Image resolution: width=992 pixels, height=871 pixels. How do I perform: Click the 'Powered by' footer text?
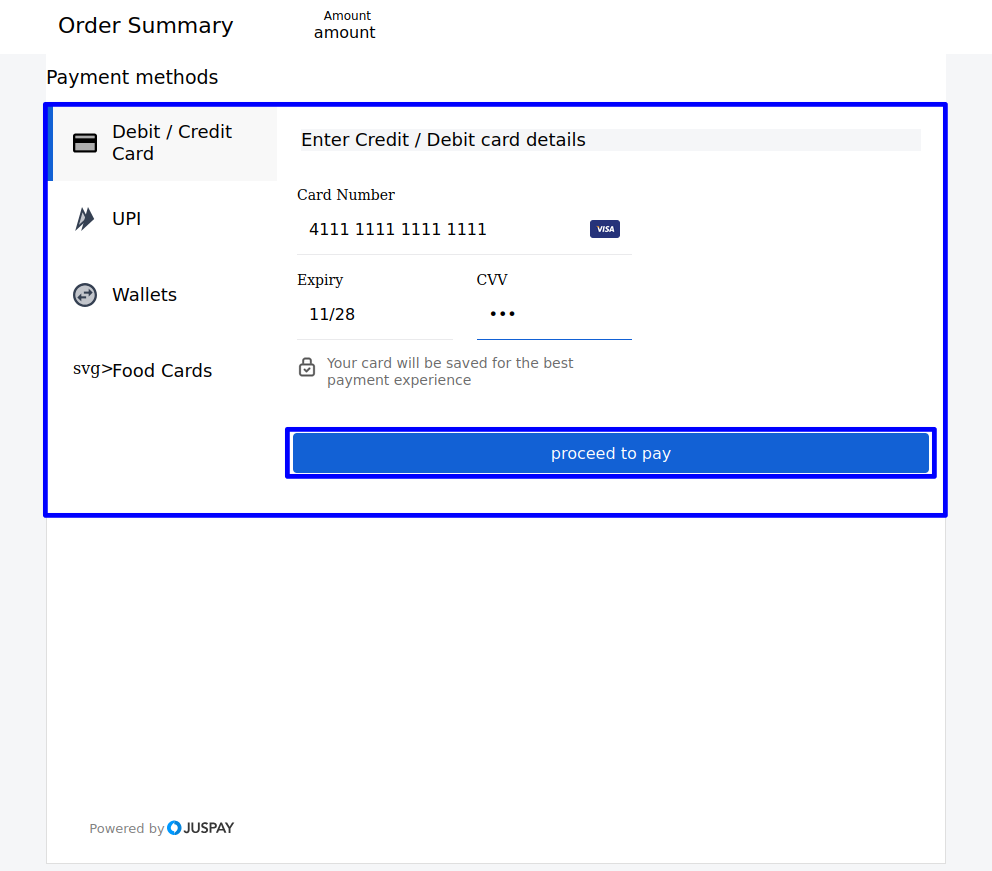pyautogui.click(x=127, y=829)
